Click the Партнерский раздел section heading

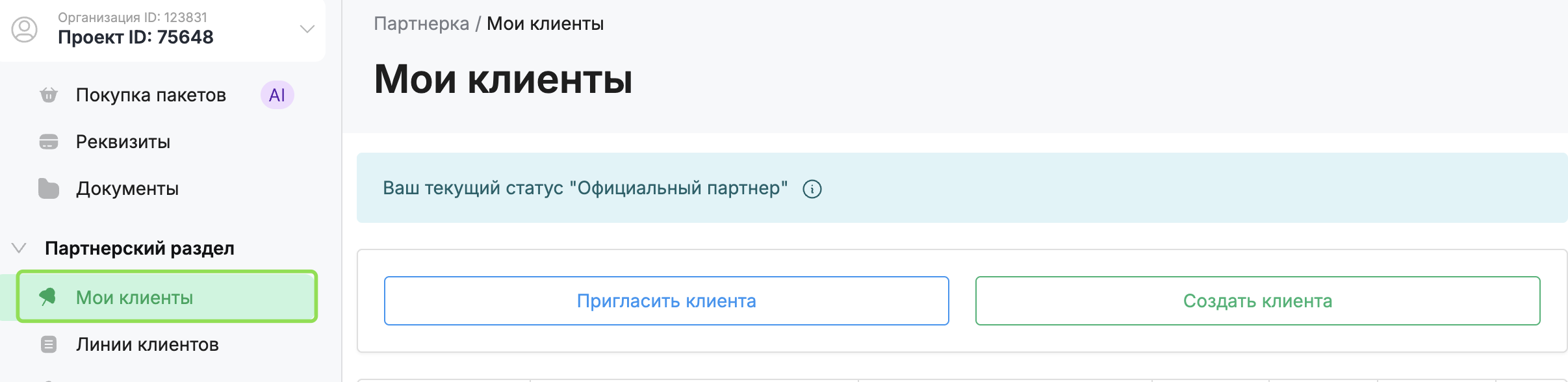click(x=140, y=248)
